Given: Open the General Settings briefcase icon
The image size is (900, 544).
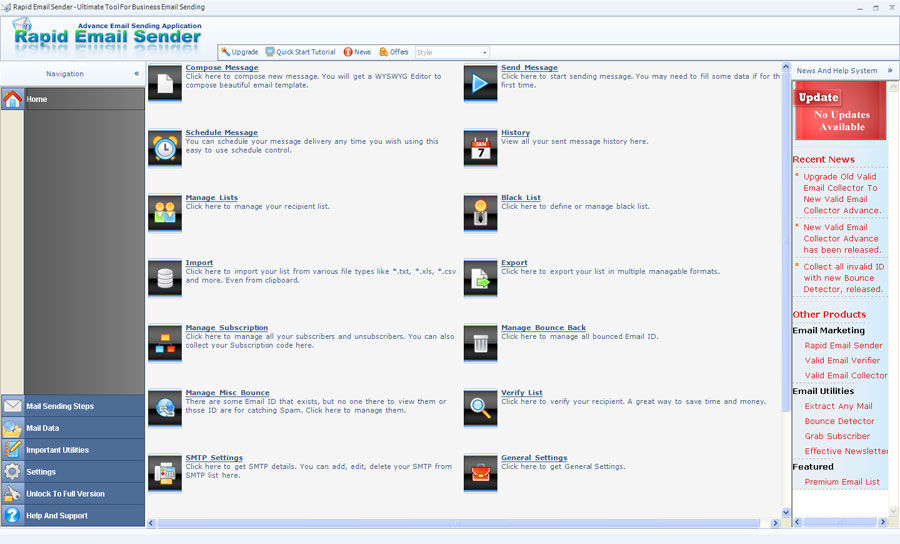Looking at the screenshot, I should (x=480, y=473).
